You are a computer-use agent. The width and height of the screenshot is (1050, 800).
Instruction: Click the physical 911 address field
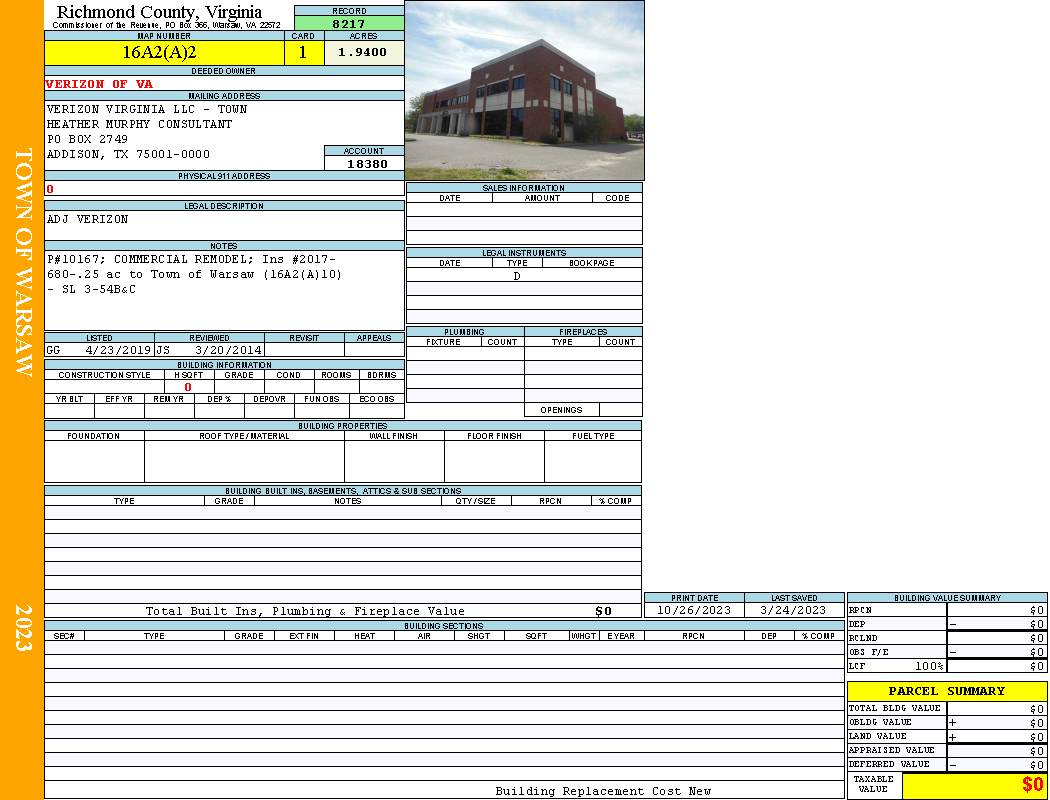(224, 189)
